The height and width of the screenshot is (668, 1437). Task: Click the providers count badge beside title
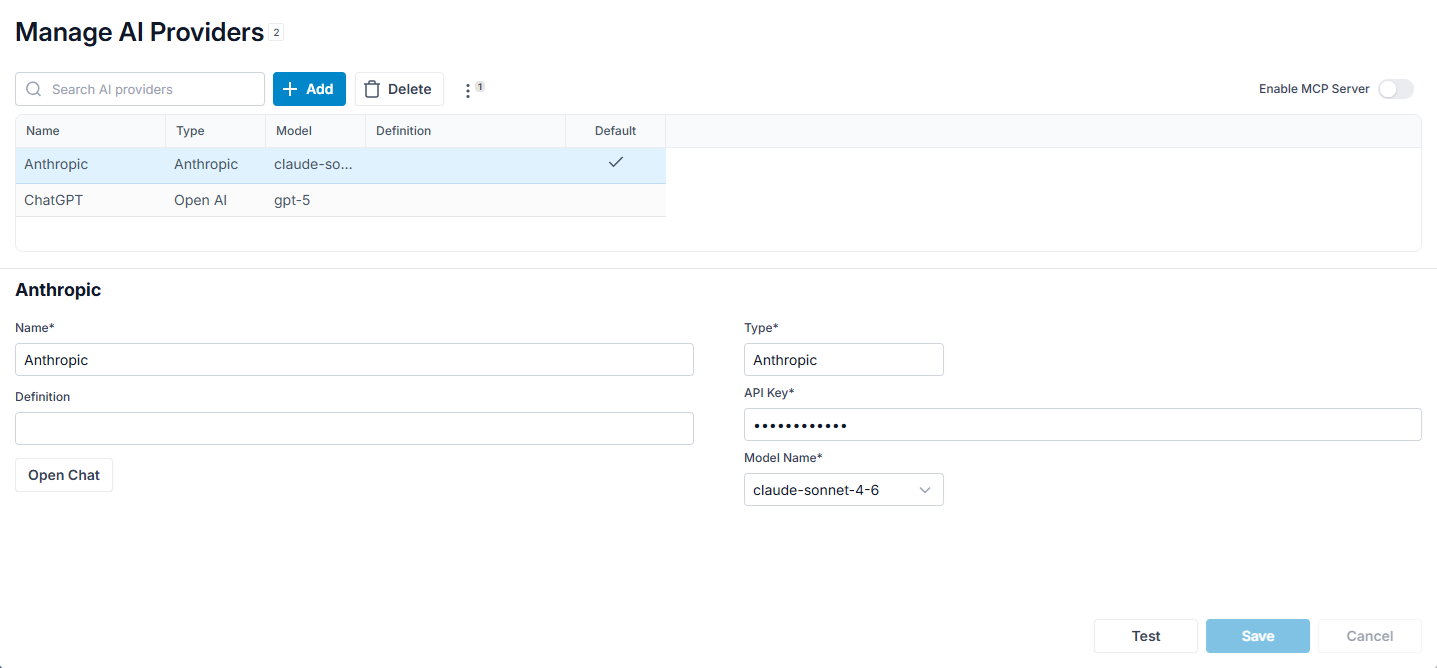click(277, 32)
